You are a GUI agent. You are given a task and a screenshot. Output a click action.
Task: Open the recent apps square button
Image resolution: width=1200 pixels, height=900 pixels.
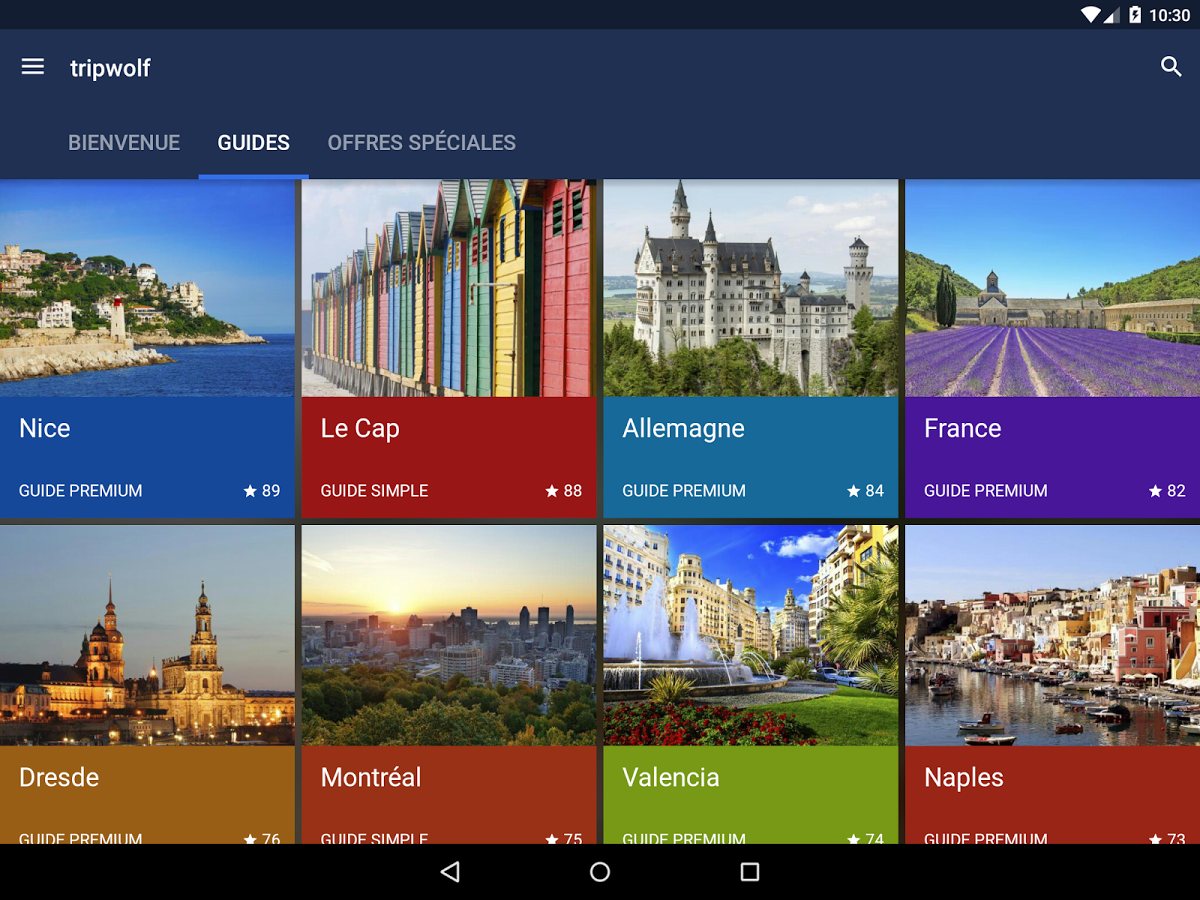click(x=750, y=872)
